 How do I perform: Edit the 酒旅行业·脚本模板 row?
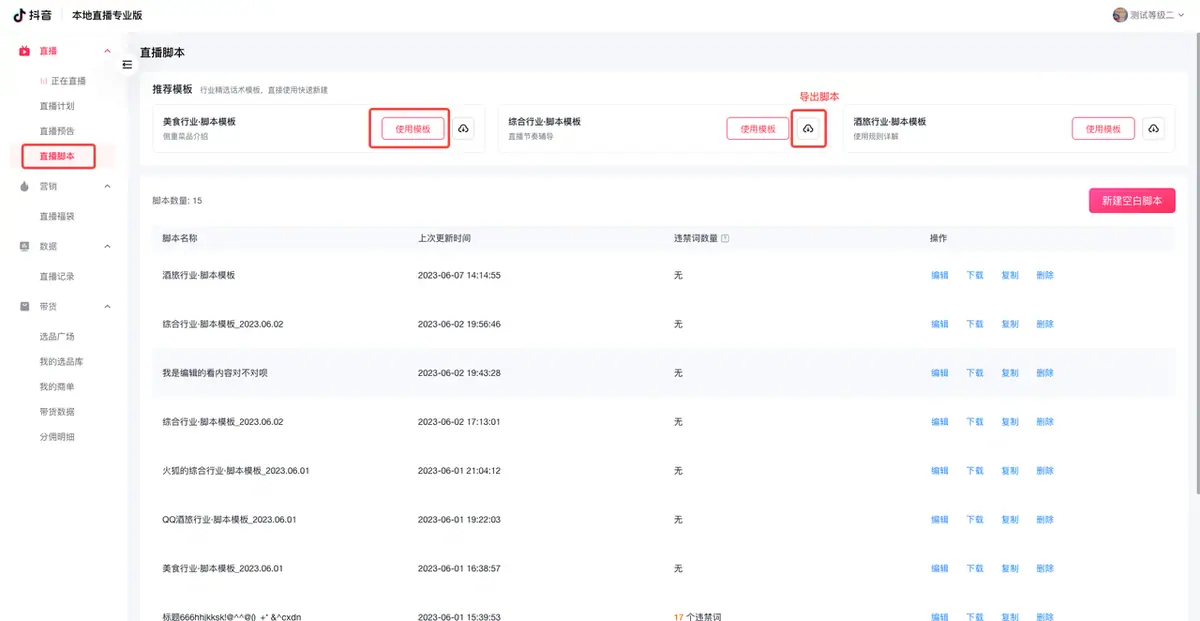pyautogui.click(x=940, y=275)
